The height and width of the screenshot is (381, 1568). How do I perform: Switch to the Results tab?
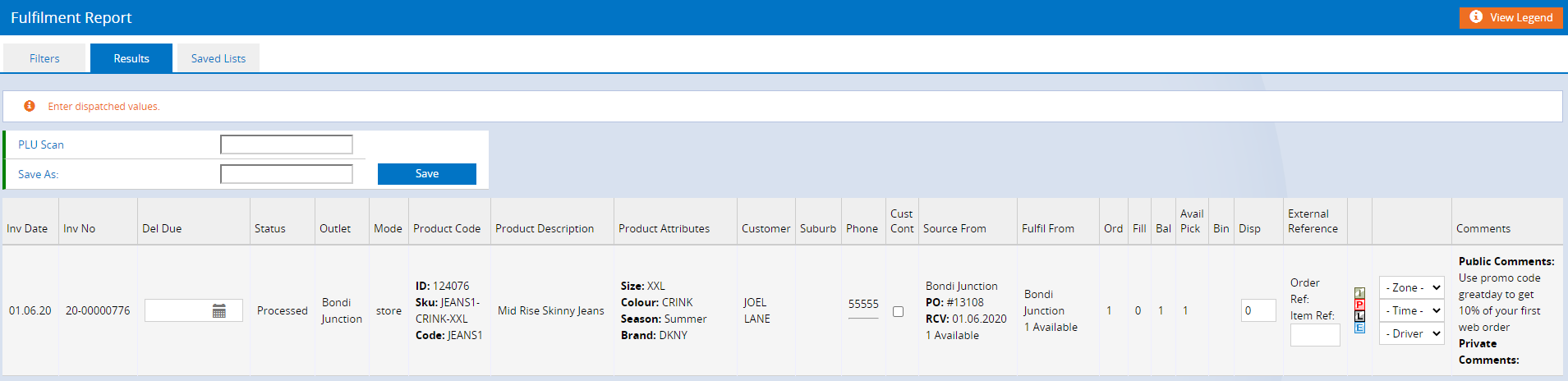click(131, 58)
